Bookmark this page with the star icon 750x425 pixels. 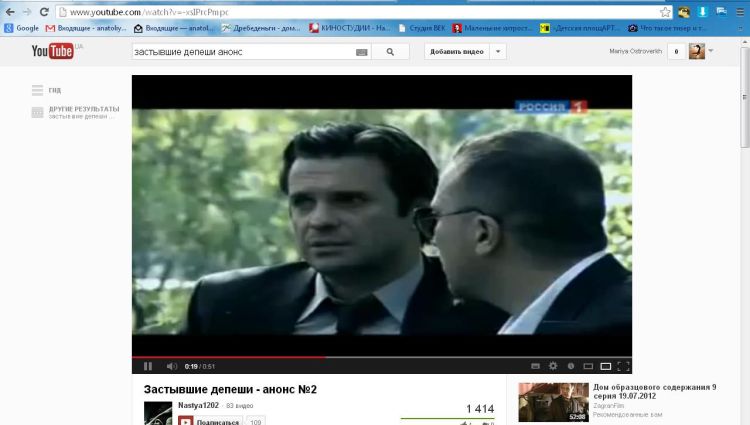point(665,12)
